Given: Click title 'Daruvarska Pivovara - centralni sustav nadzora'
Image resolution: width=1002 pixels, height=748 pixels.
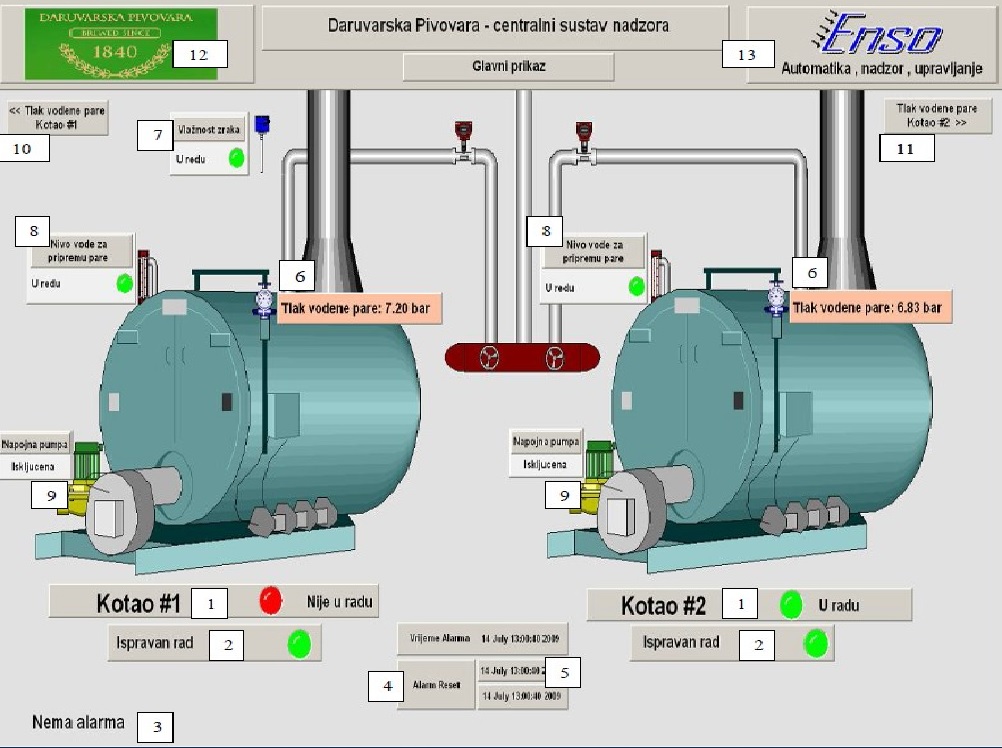Looking at the screenshot, I should (x=498, y=26).
